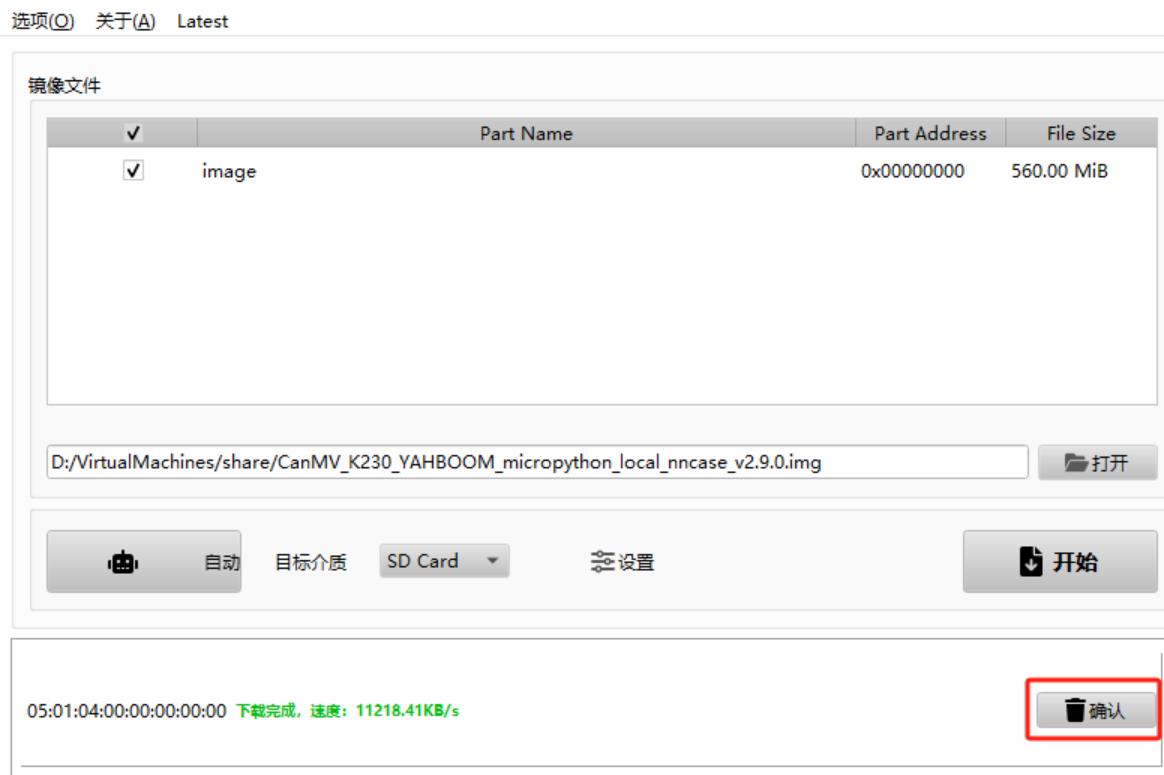This screenshot has width=1164, height=775.
Task: Click the Latest menu item
Action: [x=202, y=21]
